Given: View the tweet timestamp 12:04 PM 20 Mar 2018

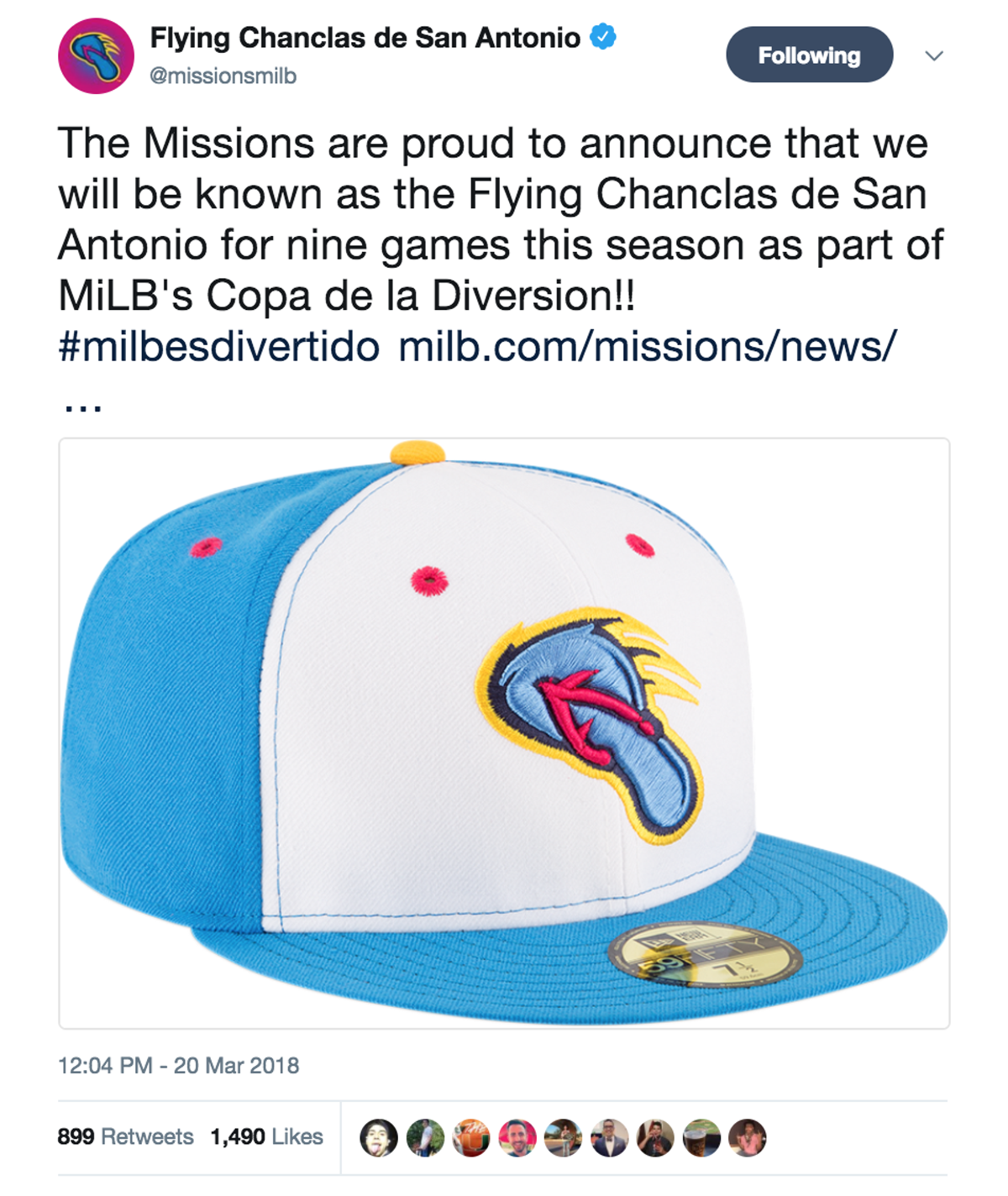Looking at the screenshot, I should click(x=179, y=1065).
